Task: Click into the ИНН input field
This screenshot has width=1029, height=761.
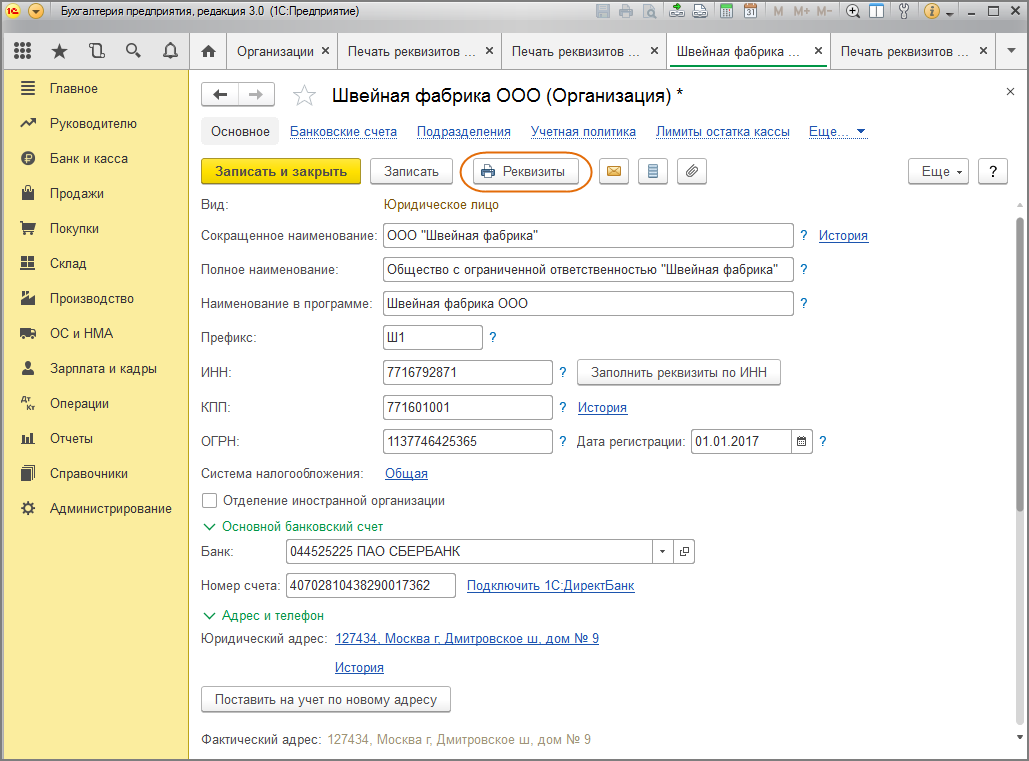Action: click(468, 372)
